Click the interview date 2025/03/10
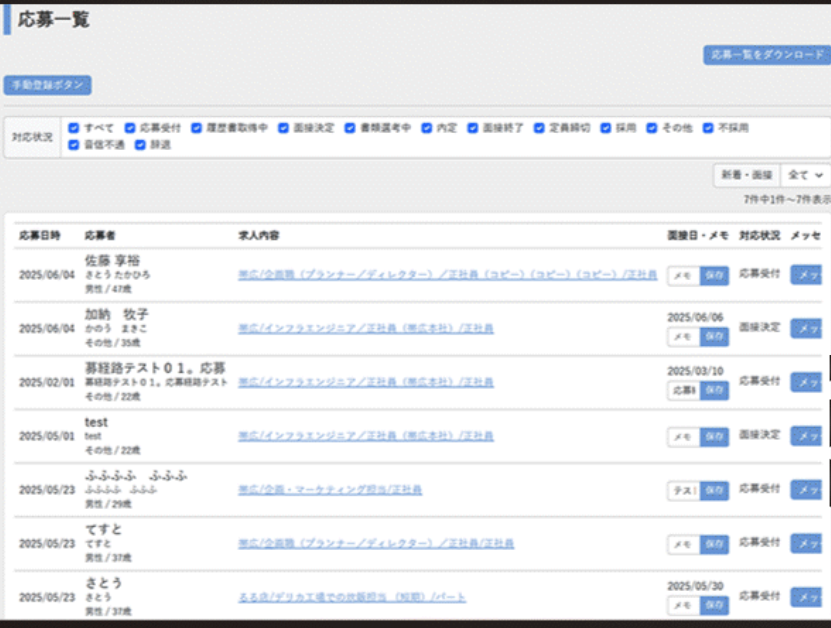This screenshot has height=628, width=831. tap(695, 371)
